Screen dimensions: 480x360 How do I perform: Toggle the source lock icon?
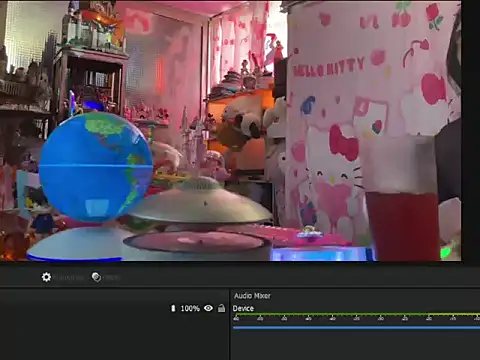tap(221, 308)
